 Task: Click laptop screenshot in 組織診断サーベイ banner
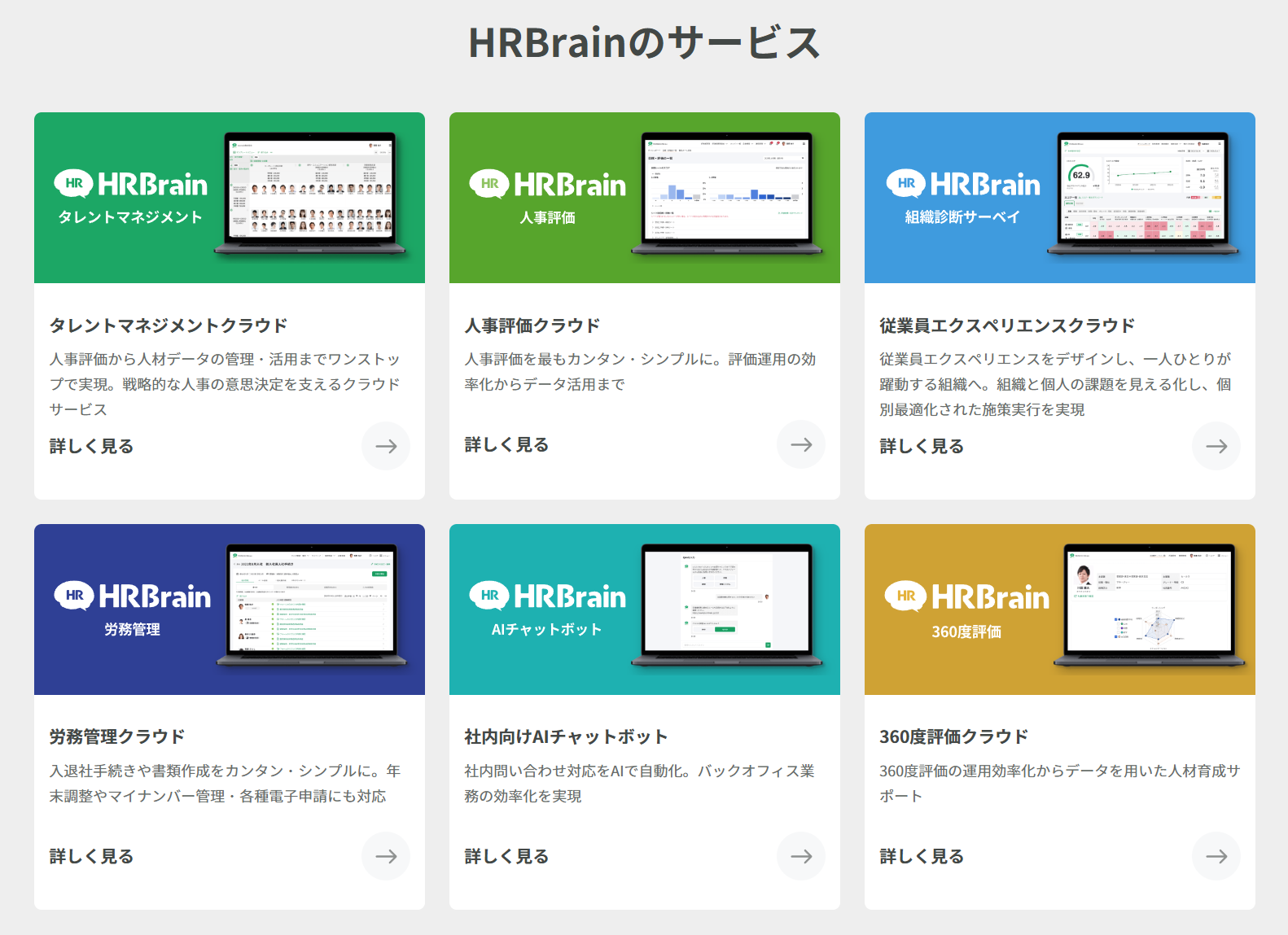(1142, 191)
